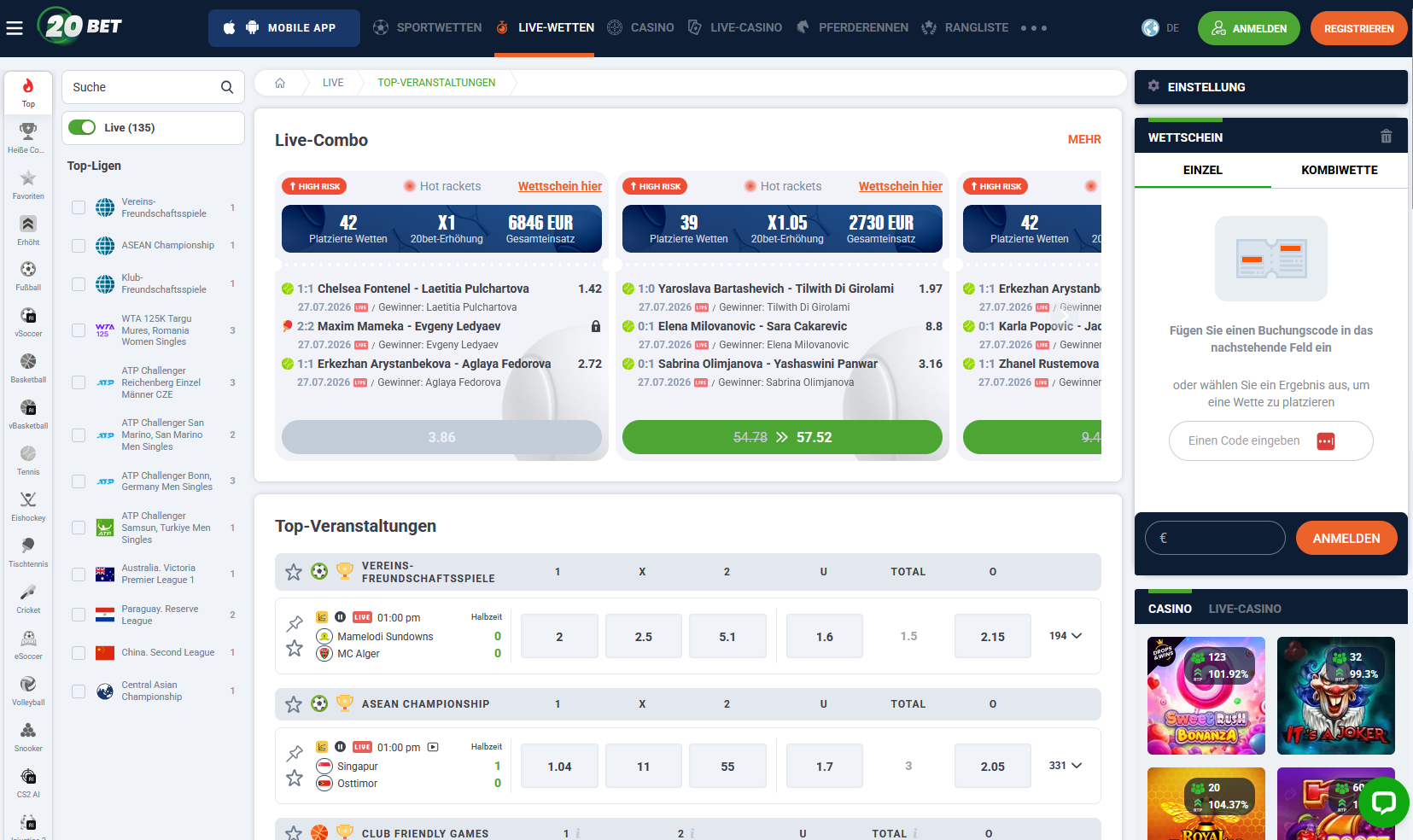1413x840 pixels.
Task: Select Fußball in the sports sidebar
Action: [x=28, y=276]
